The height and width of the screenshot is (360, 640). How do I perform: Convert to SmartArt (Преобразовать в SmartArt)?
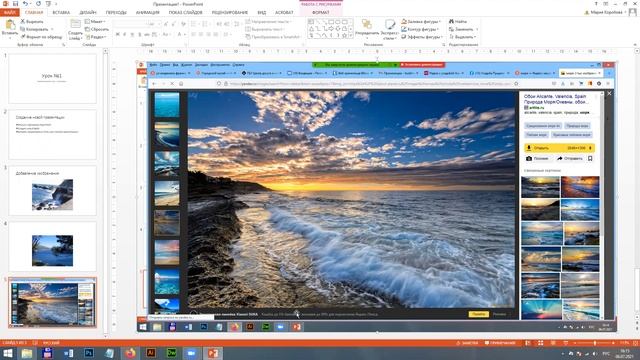point(272,37)
